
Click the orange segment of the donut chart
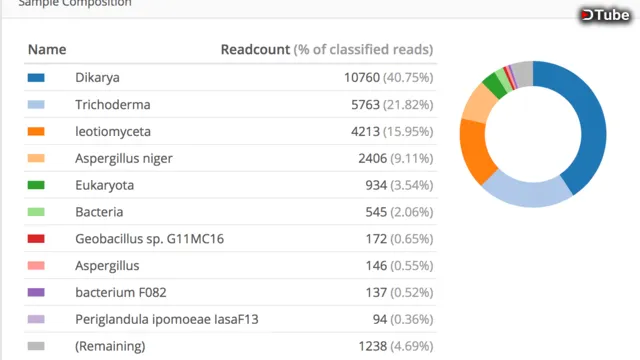coord(474,149)
